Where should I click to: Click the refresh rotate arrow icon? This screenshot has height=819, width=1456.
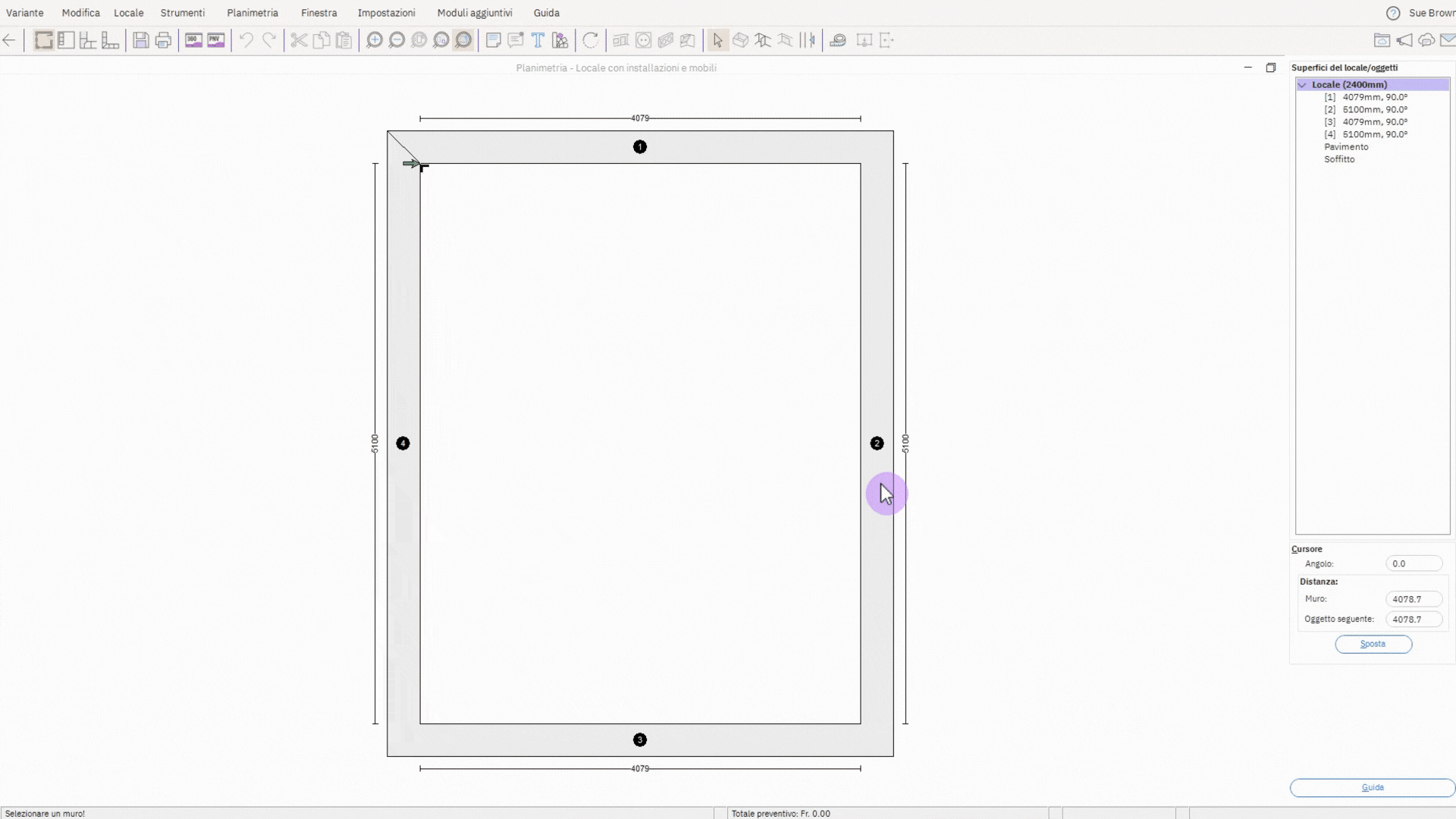point(591,40)
